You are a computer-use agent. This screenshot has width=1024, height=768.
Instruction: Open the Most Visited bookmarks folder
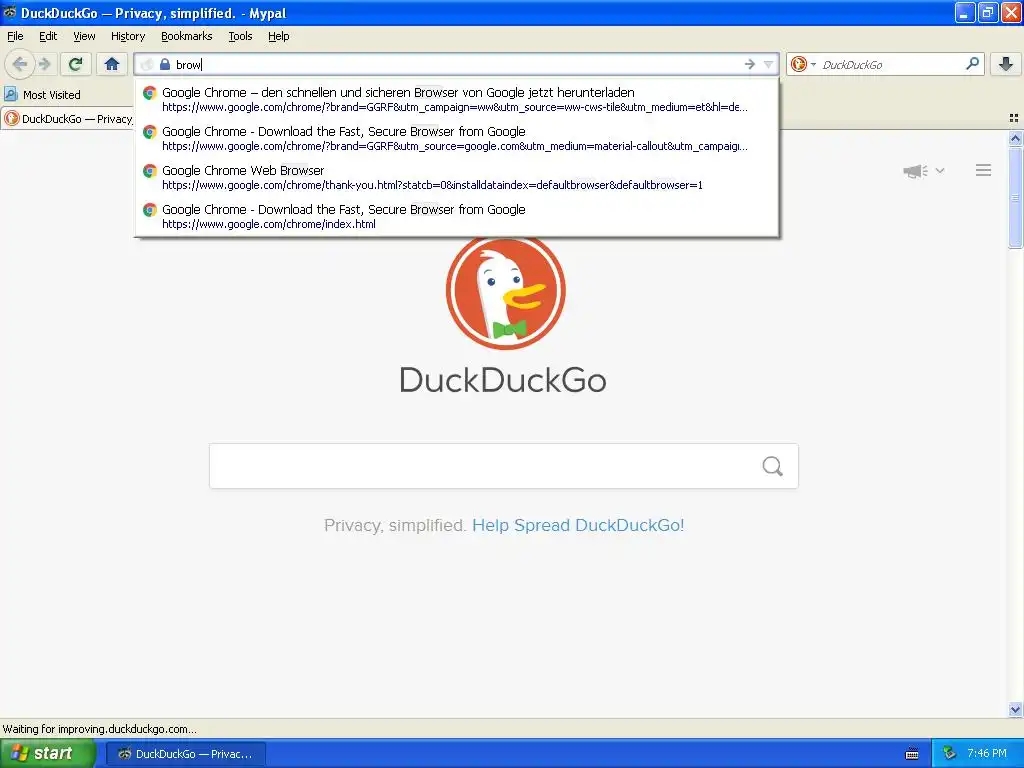click(x=42, y=95)
